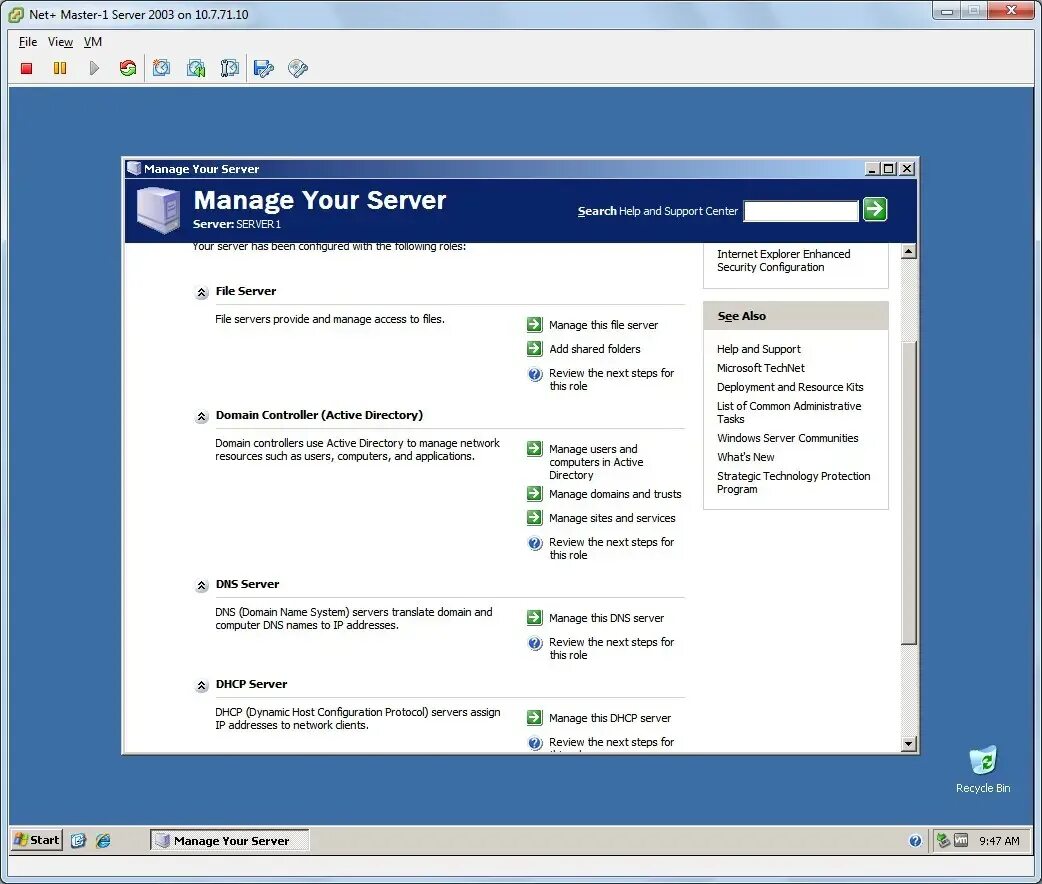This screenshot has width=1042, height=884.
Task: Click the Manage this file server link
Action: (x=603, y=325)
